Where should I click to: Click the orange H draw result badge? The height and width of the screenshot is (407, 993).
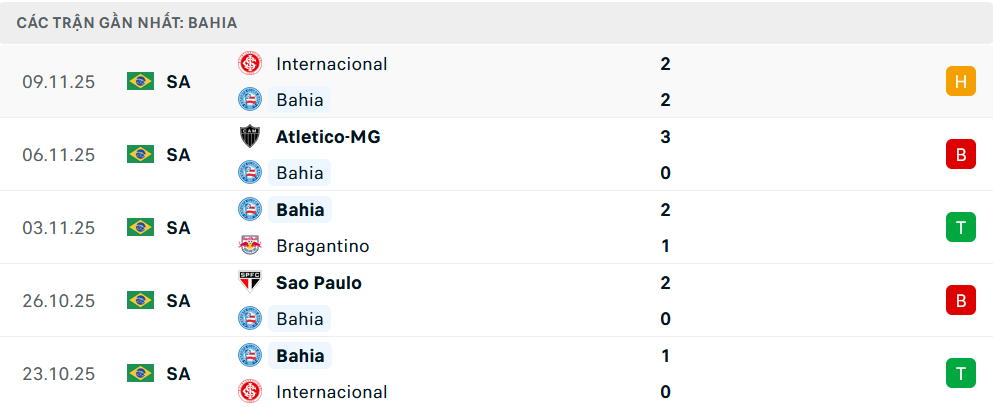(x=960, y=82)
